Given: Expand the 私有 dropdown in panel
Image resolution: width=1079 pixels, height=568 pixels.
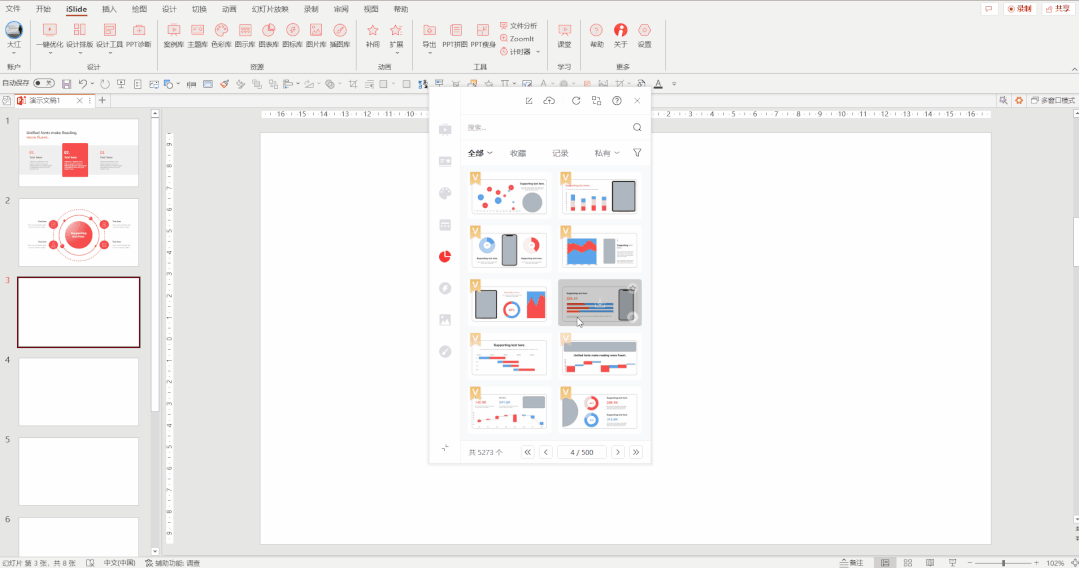Looking at the screenshot, I should click(607, 153).
